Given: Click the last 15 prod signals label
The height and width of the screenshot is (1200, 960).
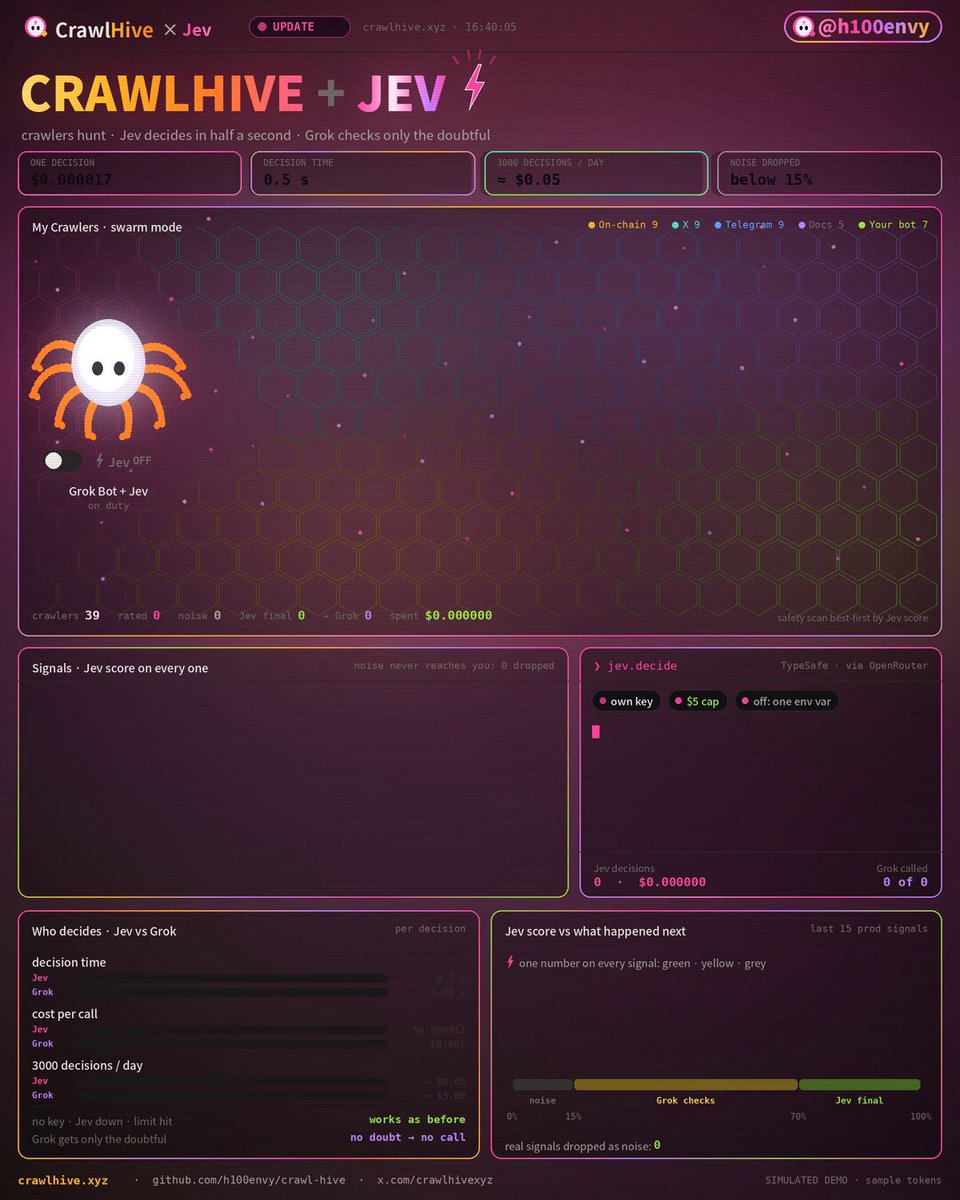Looking at the screenshot, I should (x=869, y=929).
